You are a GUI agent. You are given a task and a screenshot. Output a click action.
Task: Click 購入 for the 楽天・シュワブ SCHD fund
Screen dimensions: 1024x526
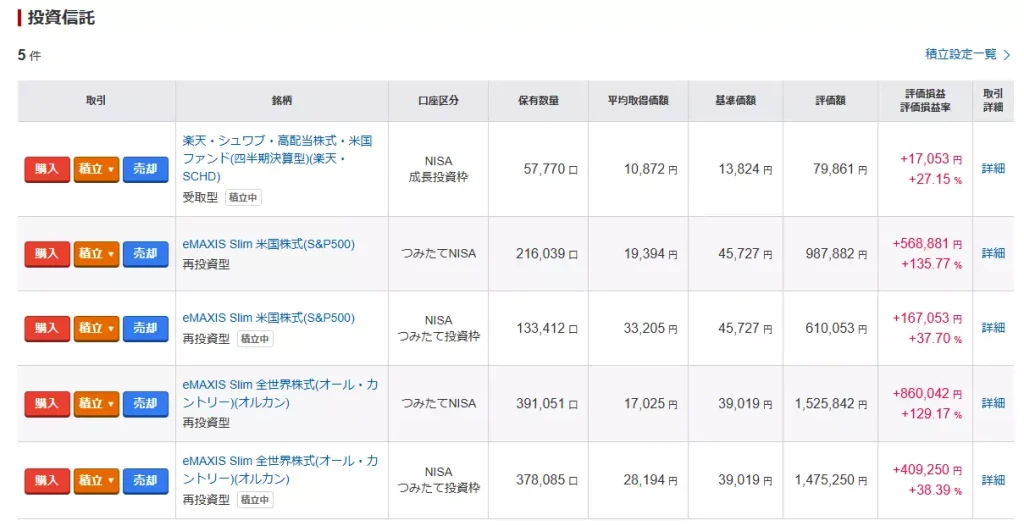47,169
